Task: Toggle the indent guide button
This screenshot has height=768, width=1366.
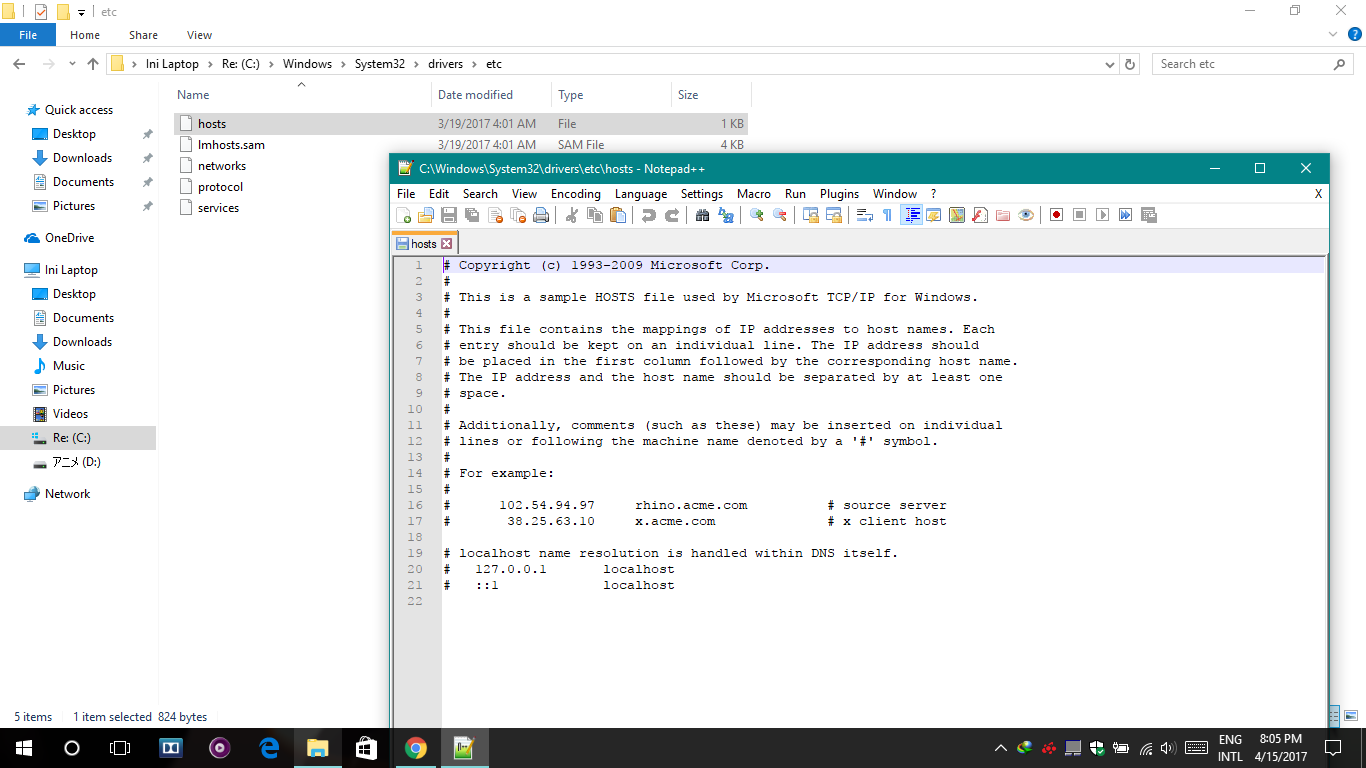Action: (911, 215)
